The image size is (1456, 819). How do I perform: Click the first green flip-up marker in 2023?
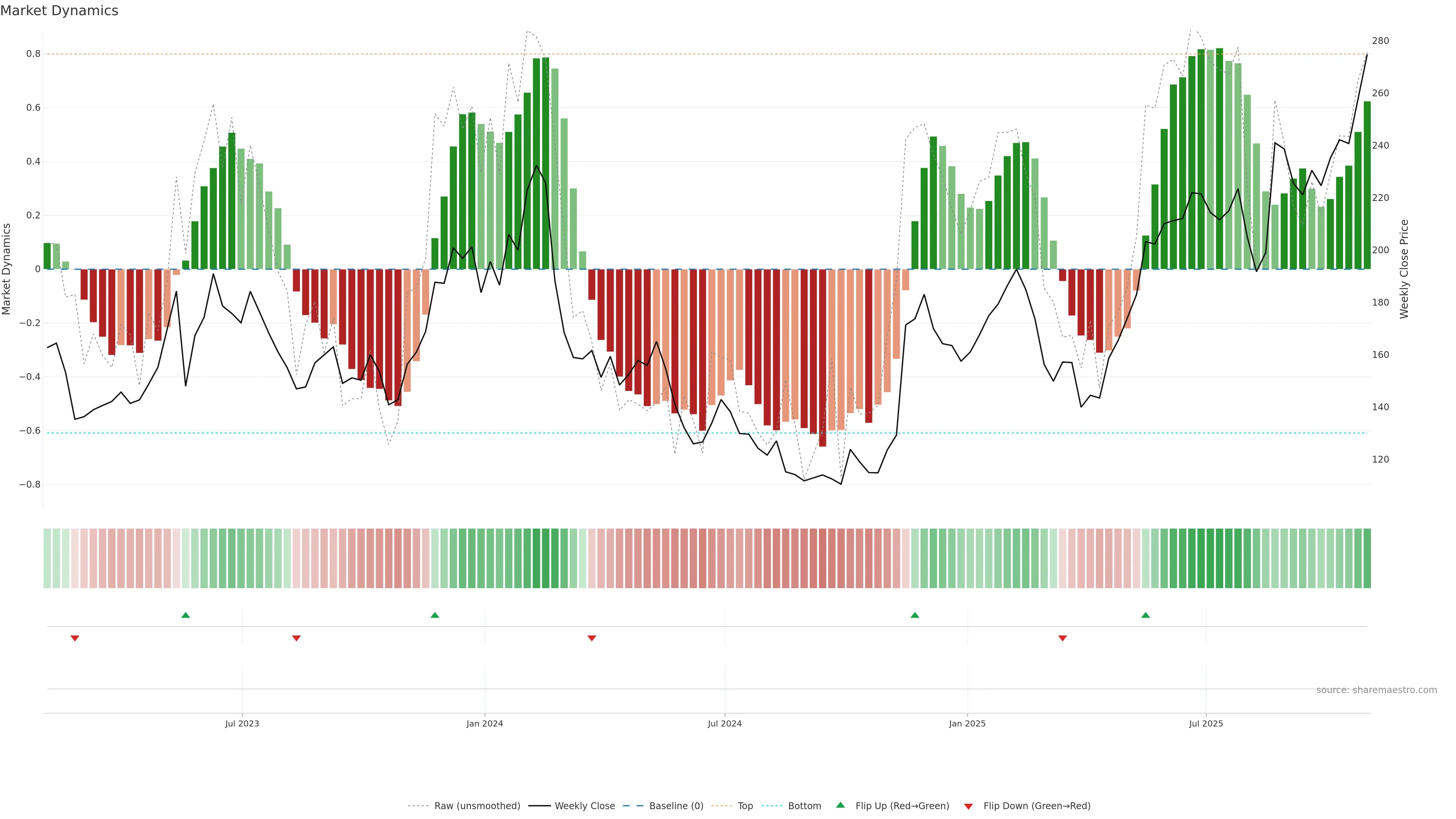click(185, 615)
